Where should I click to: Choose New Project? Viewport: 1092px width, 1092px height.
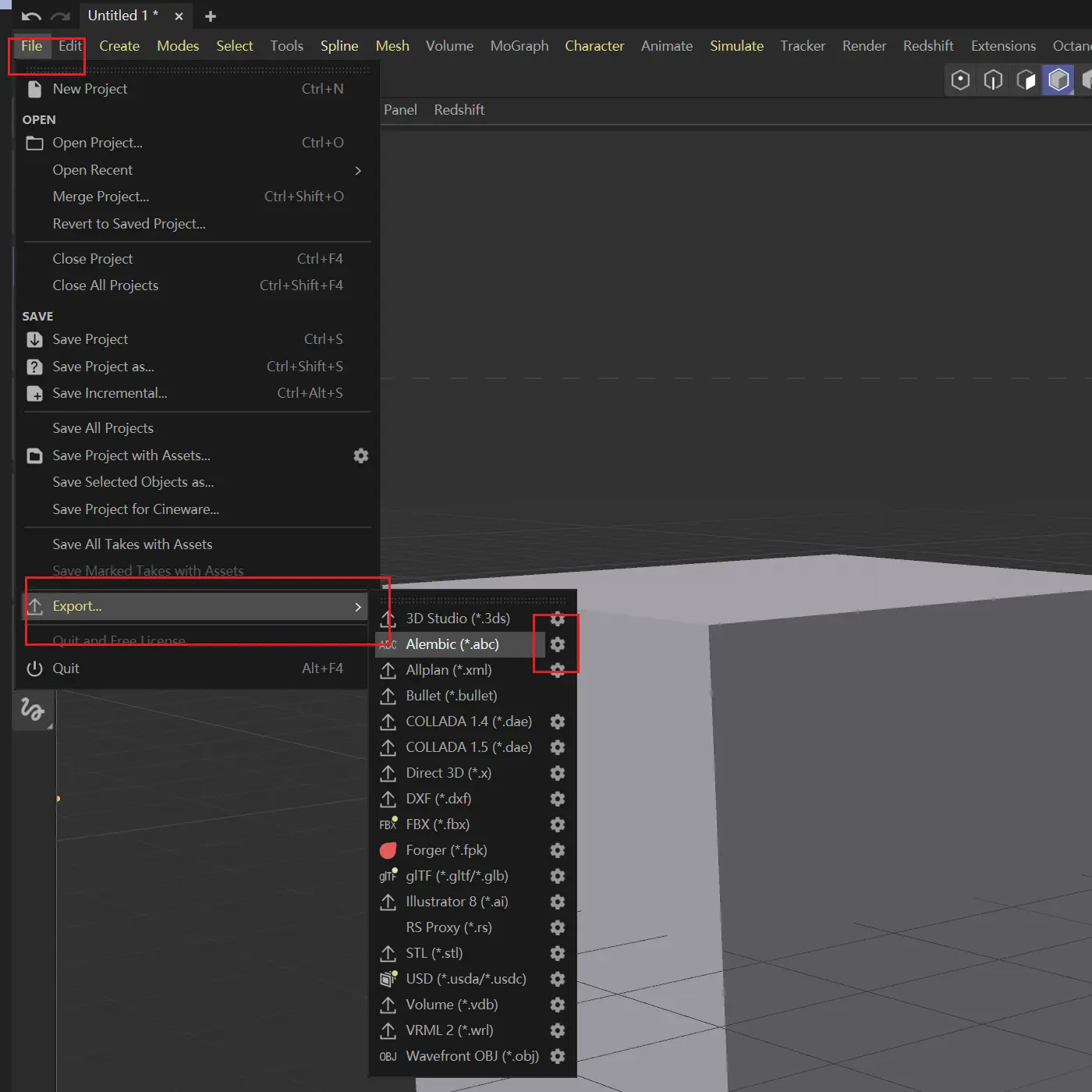[x=193, y=89]
